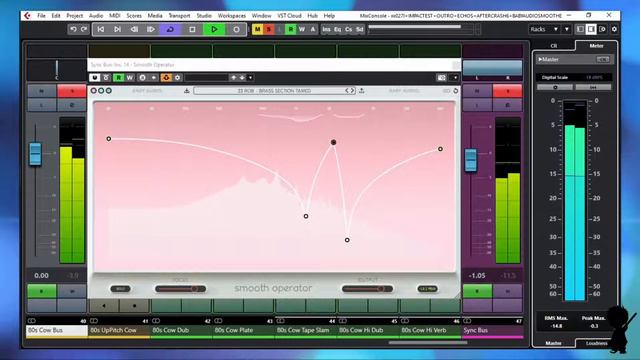Click the Redo arrow in the toolbar

tap(84, 29)
